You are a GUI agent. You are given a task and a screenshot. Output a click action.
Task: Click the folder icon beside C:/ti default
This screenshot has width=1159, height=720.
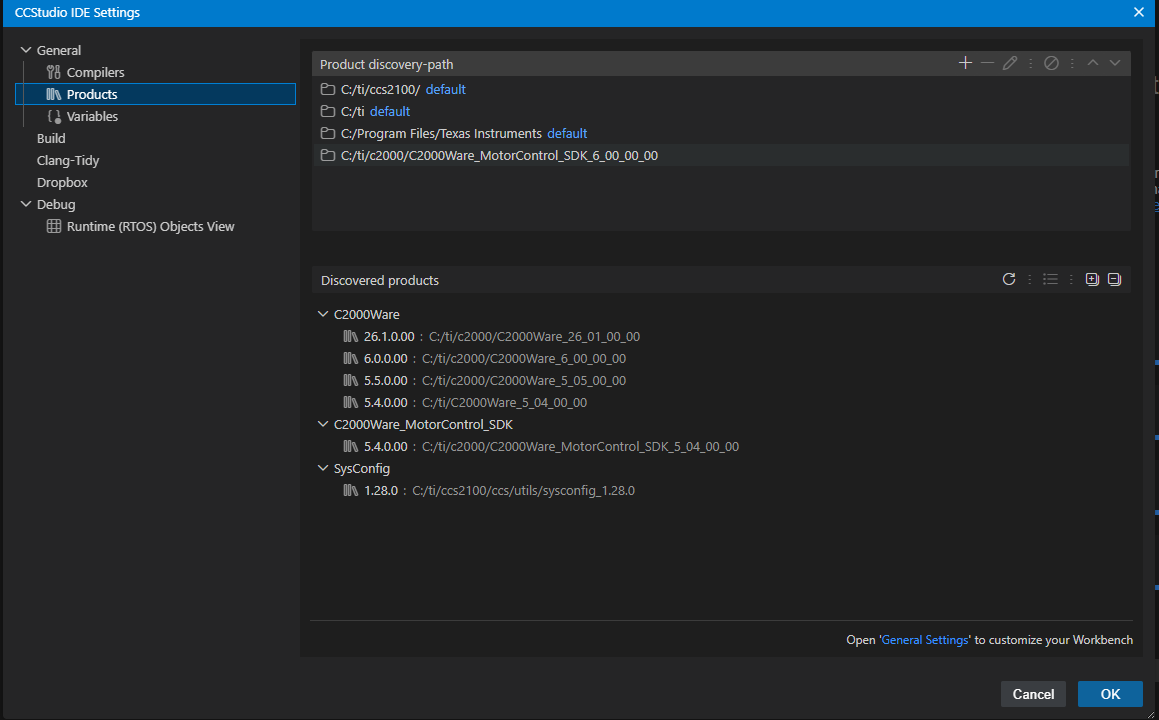click(x=327, y=112)
